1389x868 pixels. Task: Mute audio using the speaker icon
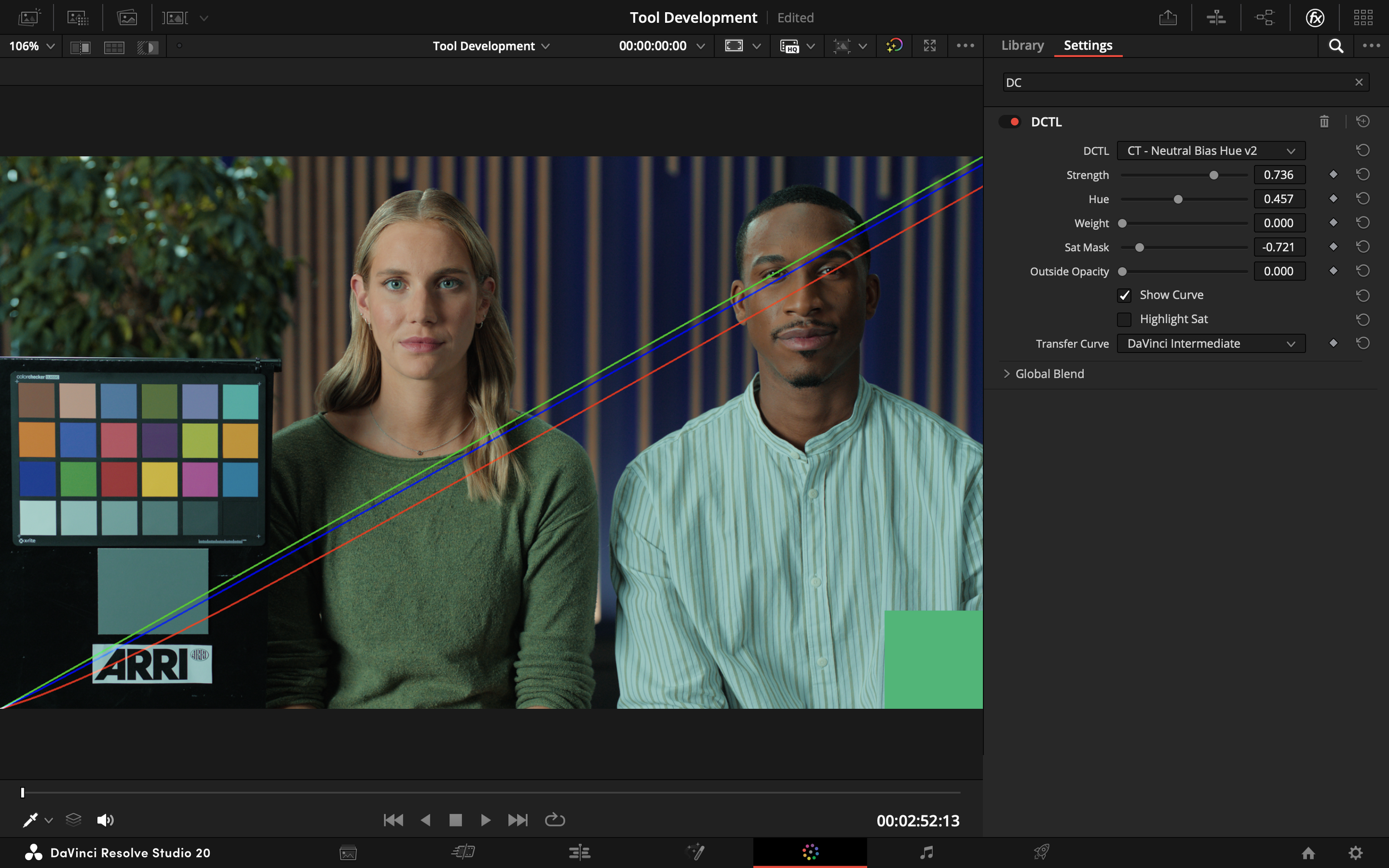point(105,820)
